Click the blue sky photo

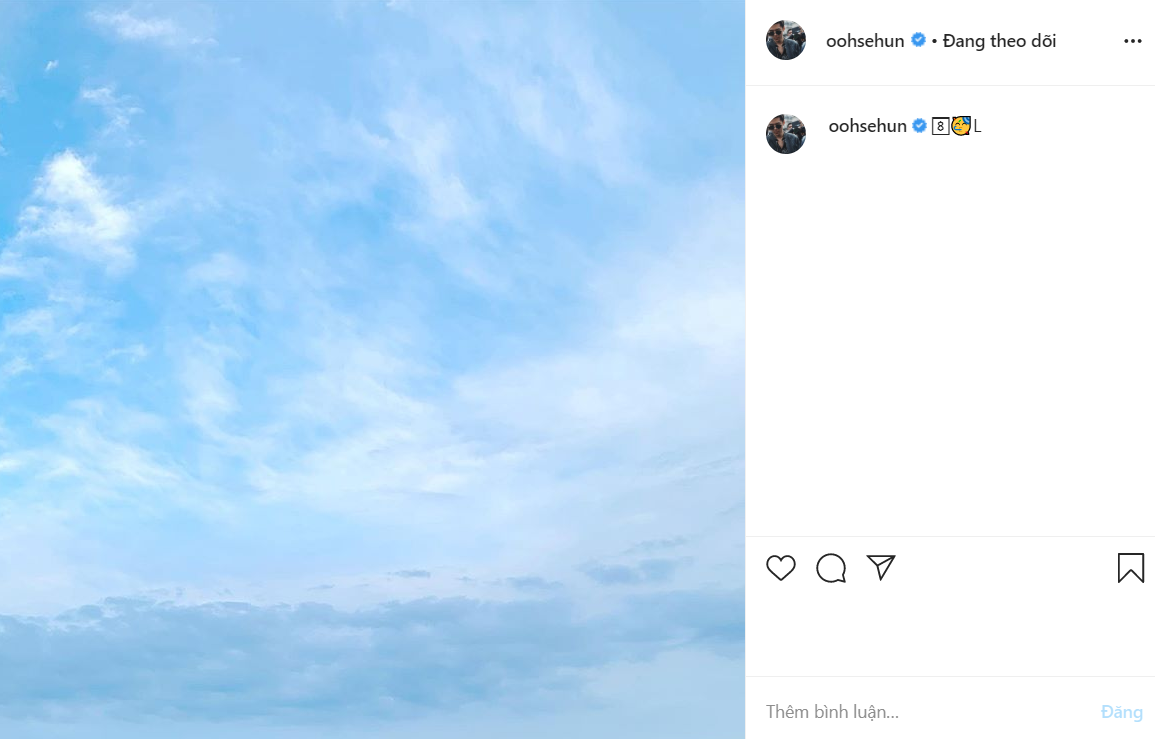pos(372,300)
